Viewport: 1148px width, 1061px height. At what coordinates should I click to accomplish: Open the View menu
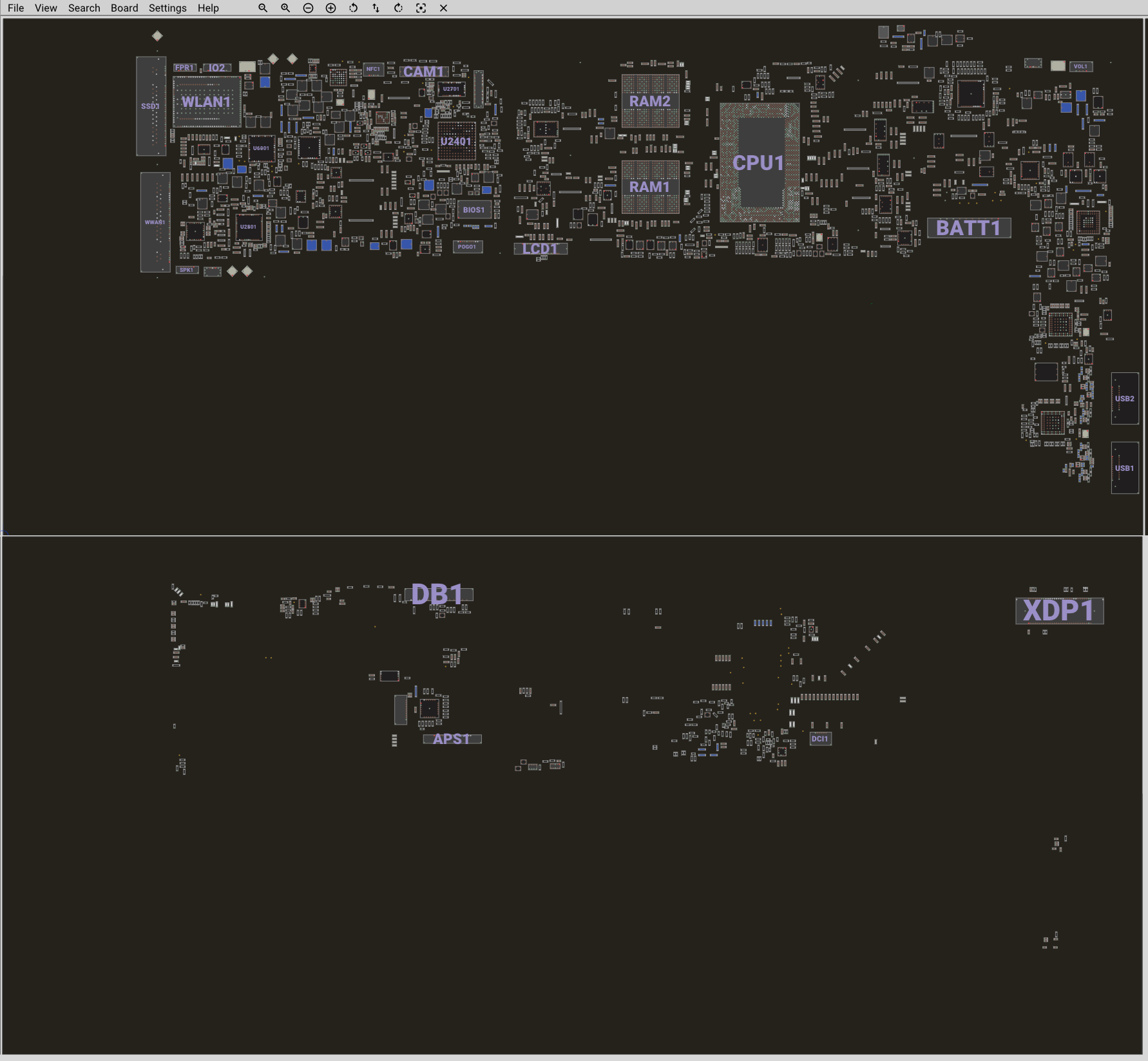tap(46, 8)
